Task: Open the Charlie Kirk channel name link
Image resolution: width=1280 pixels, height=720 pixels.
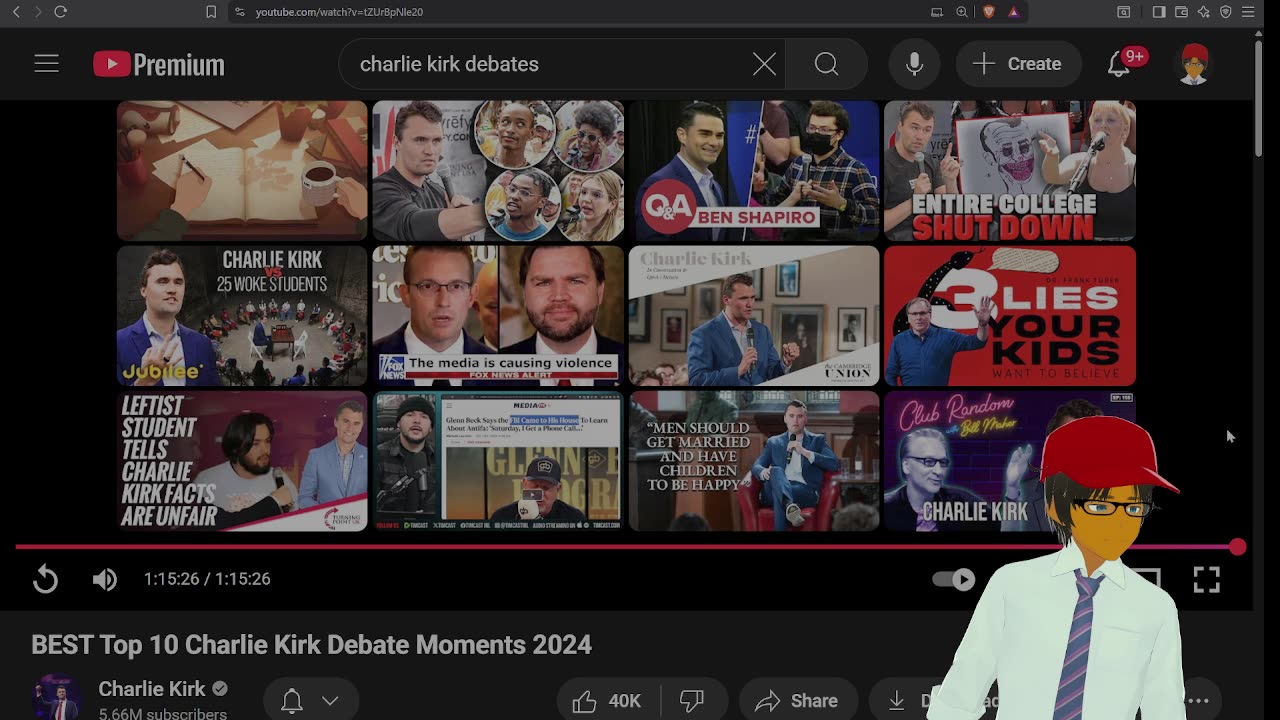Action: pyautogui.click(x=152, y=689)
